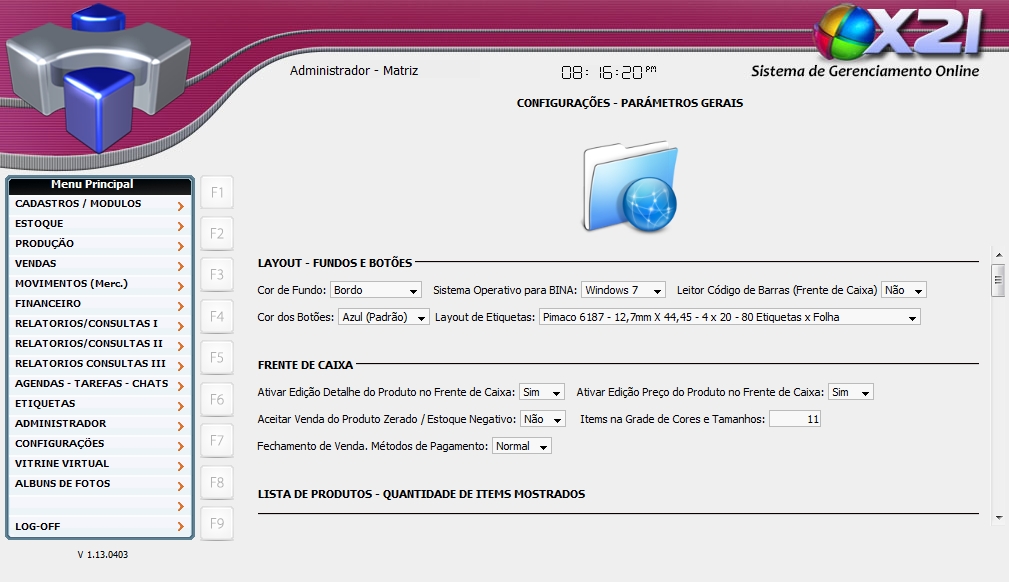
Task: Click the Items na Grade input field
Action: click(x=794, y=420)
